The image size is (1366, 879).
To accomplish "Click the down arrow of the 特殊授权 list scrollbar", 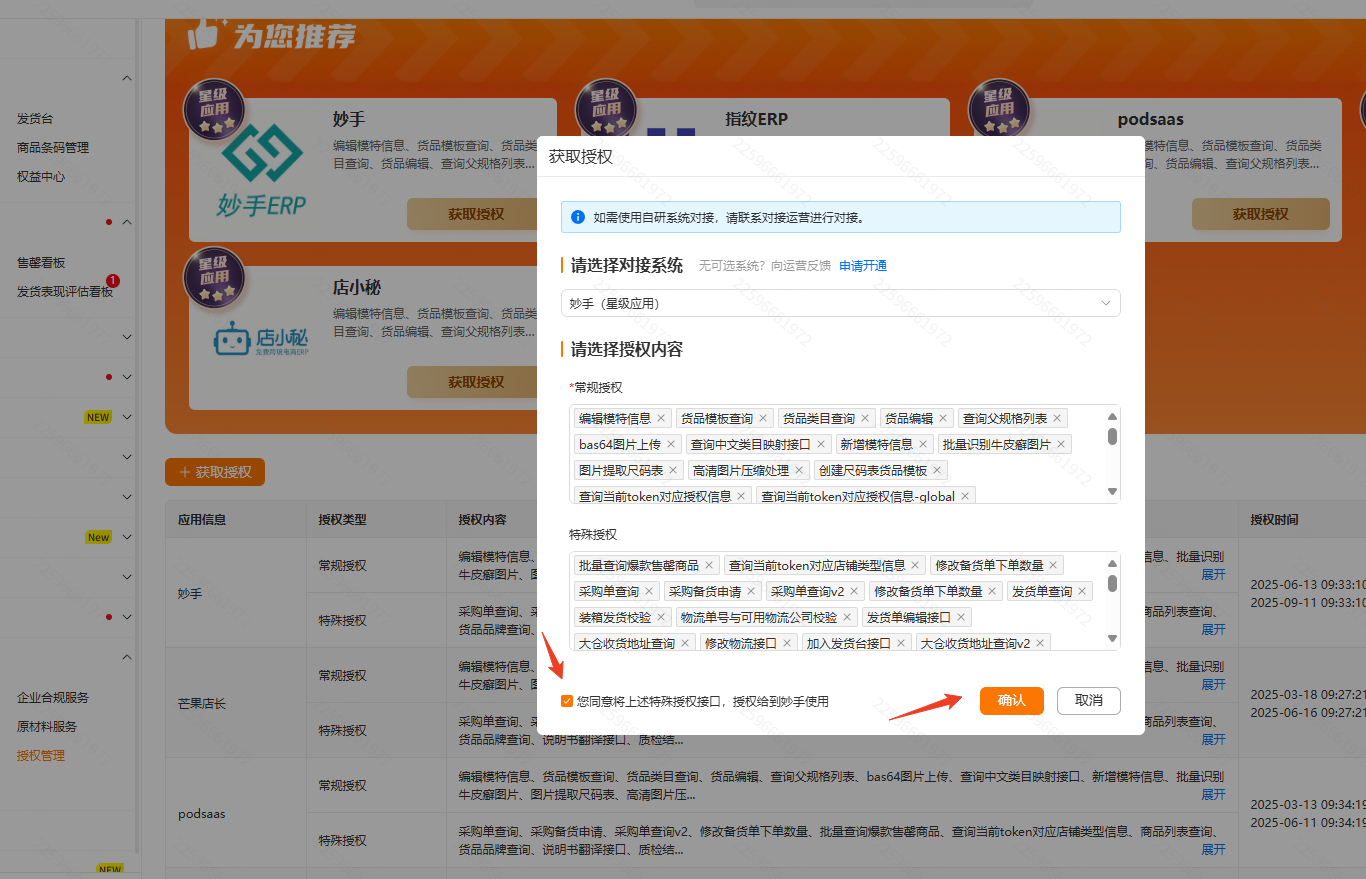I will (1112, 638).
